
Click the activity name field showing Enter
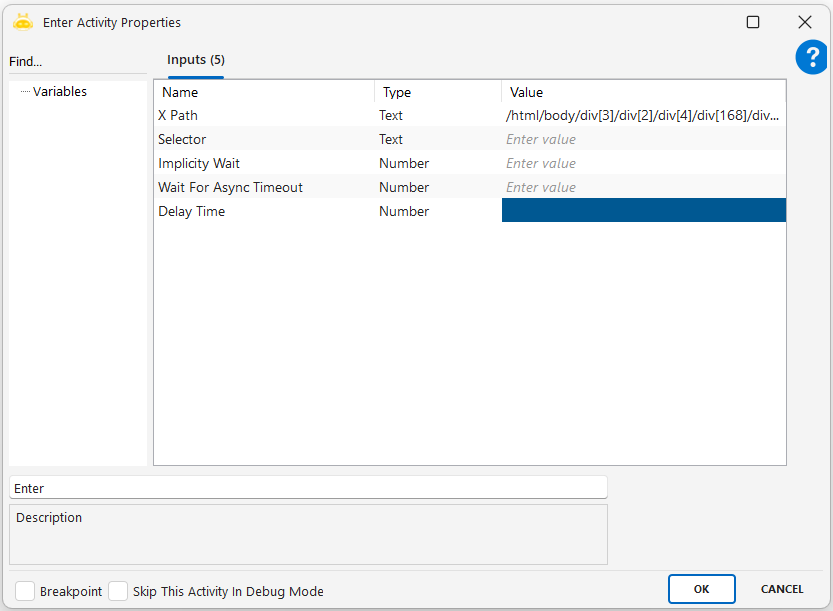pos(308,488)
